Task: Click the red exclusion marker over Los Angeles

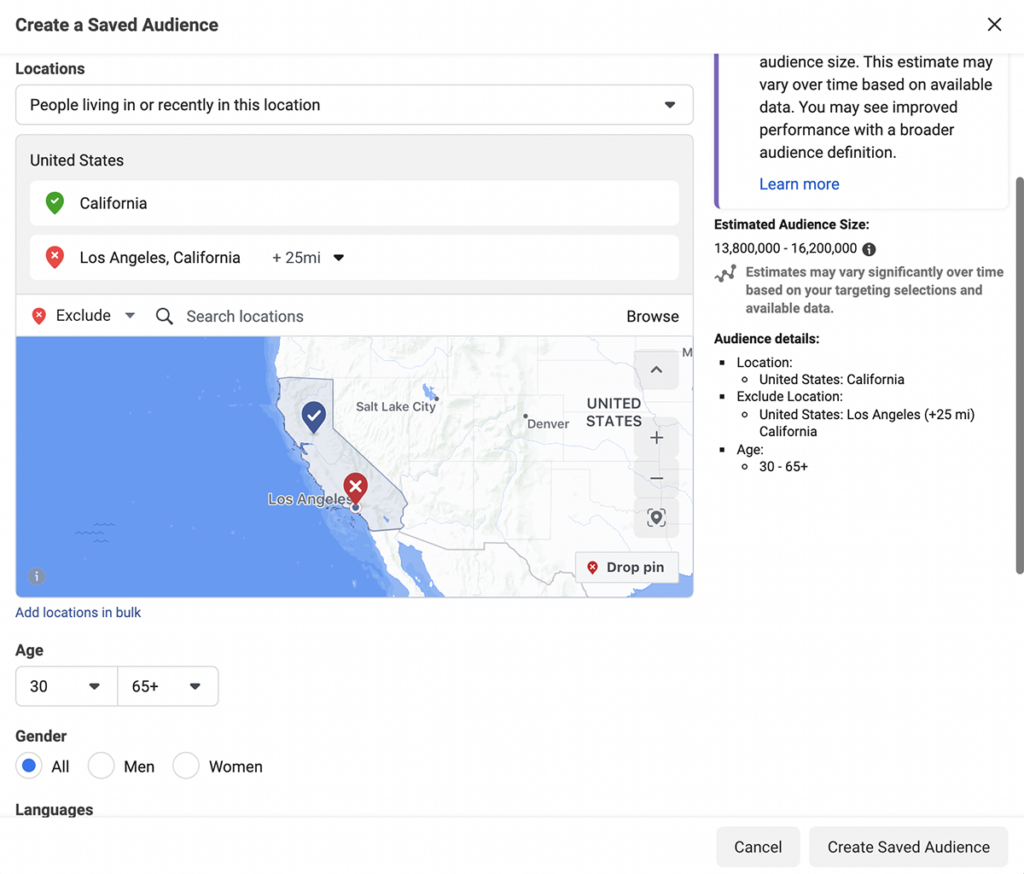Action: pyautogui.click(x=355, y=486)
